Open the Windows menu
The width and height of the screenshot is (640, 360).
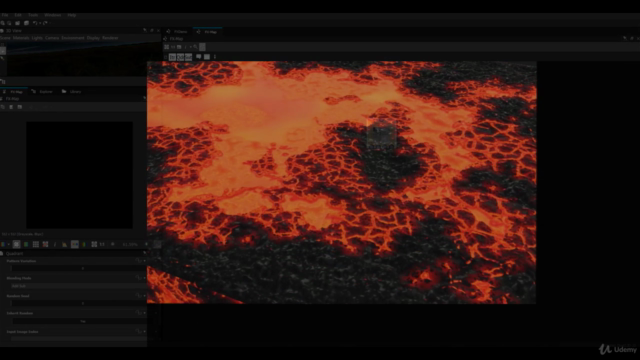tap(53, 15)
